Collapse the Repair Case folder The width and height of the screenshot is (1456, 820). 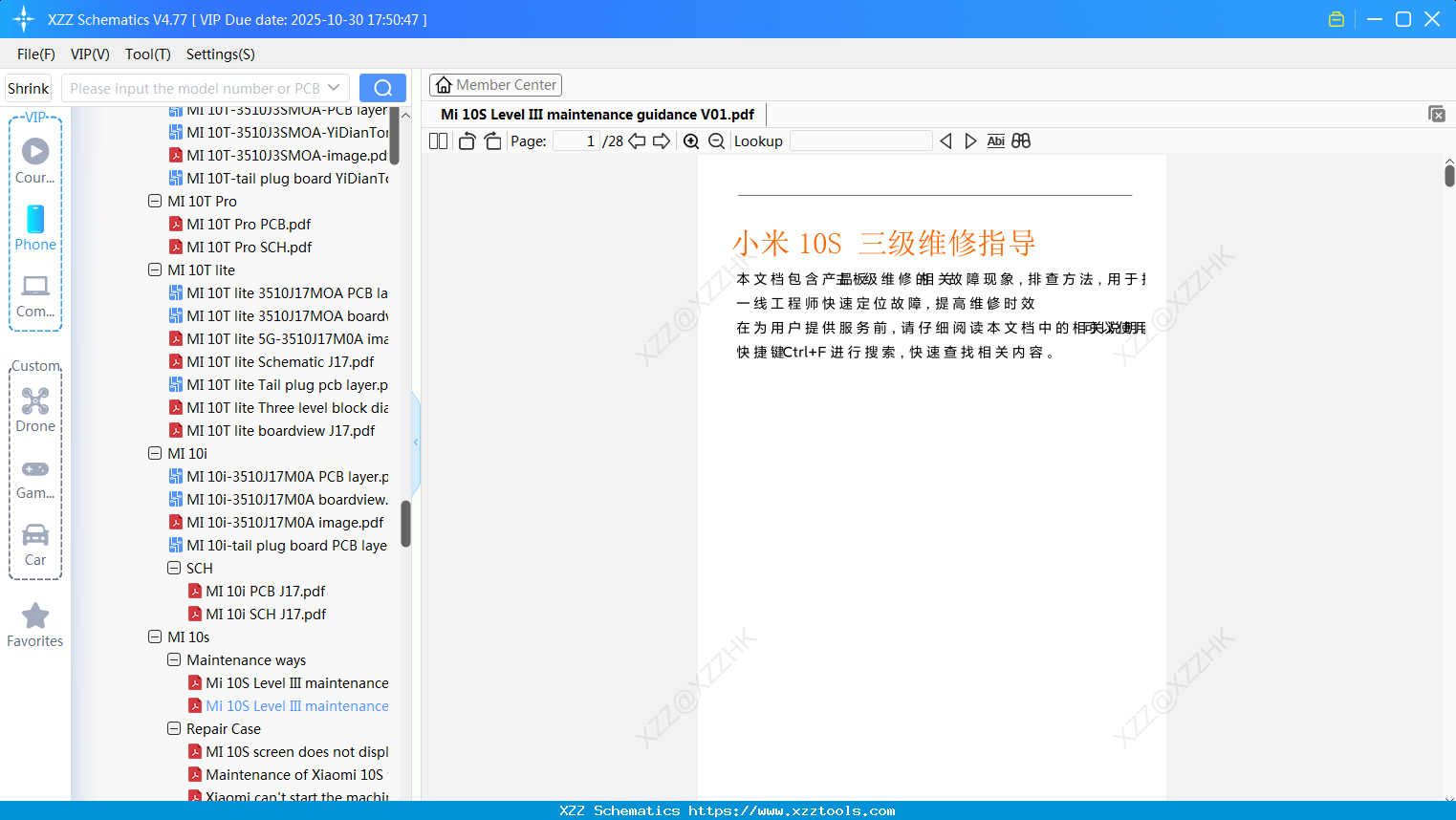pyautogui.click(x=174, y=728)
